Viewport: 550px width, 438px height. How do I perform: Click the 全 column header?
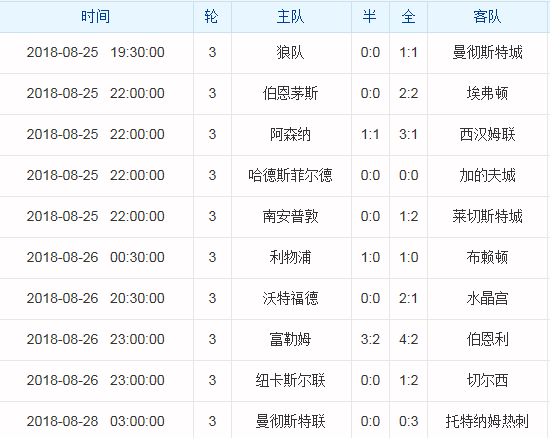coord(408,16)
